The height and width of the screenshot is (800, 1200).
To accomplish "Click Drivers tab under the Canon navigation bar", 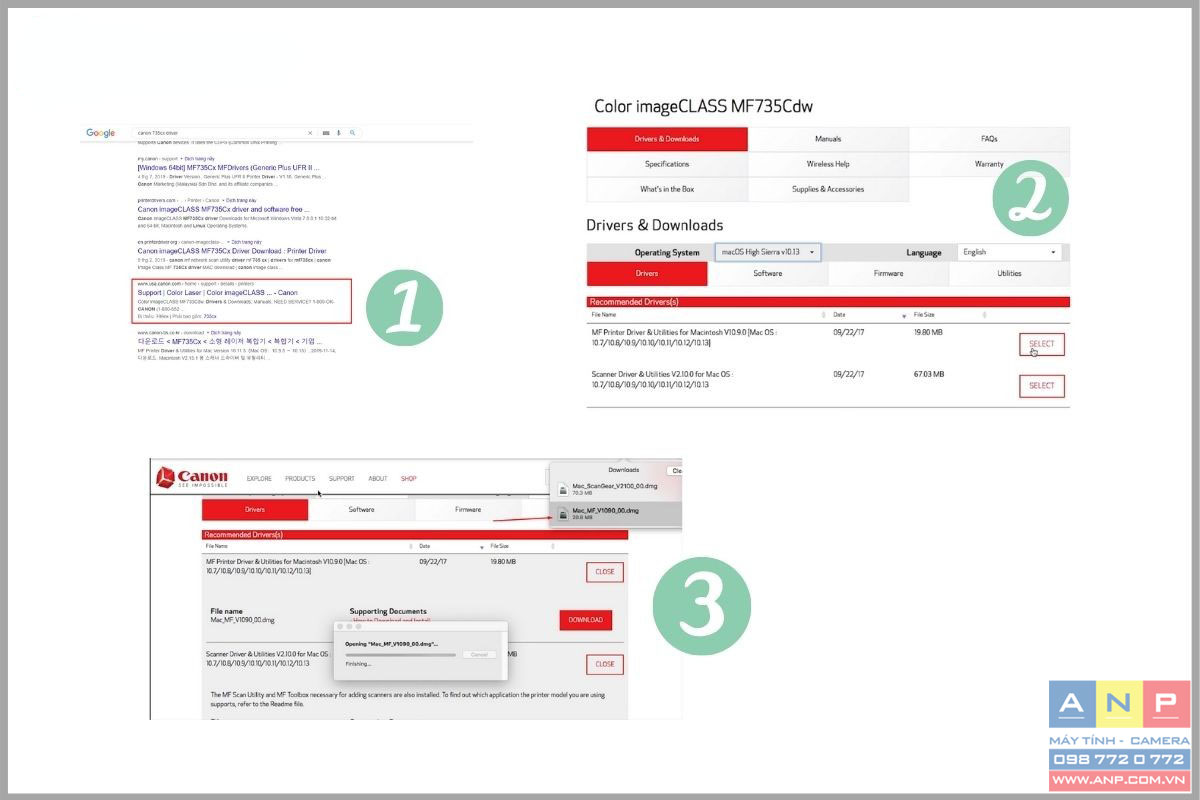I will point(255,510).
